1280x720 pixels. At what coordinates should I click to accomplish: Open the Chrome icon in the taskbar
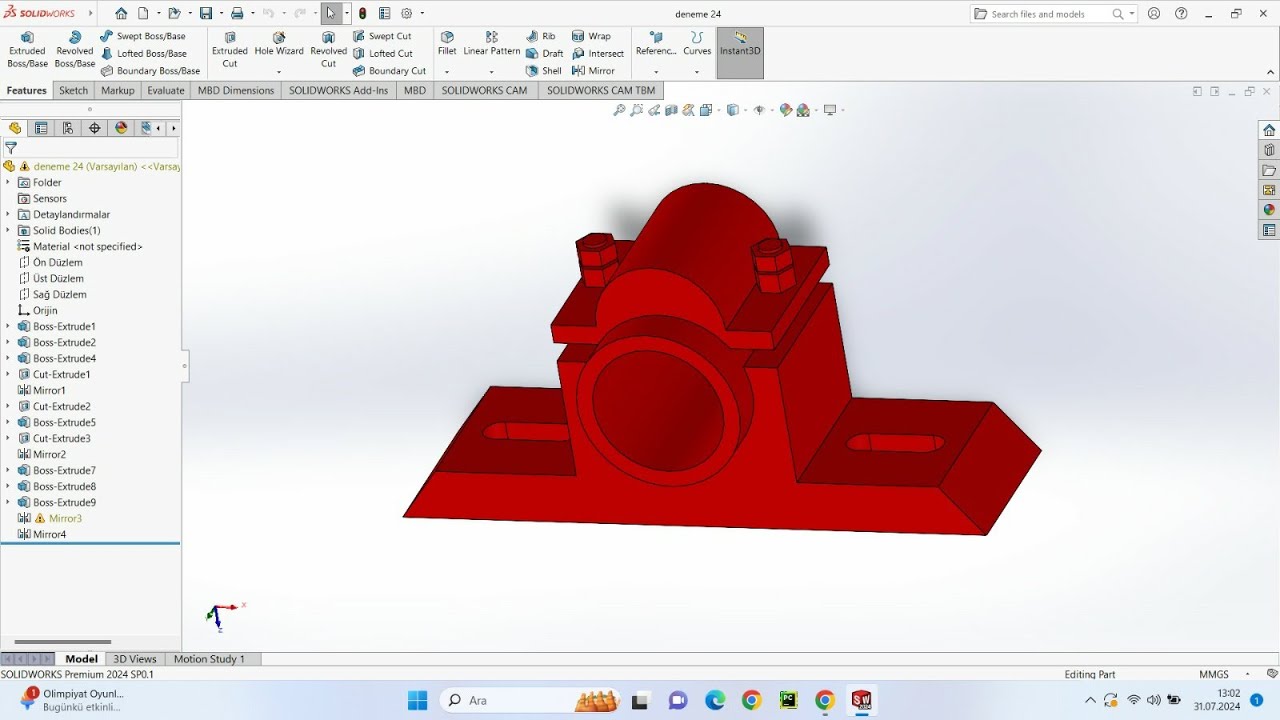751,700
